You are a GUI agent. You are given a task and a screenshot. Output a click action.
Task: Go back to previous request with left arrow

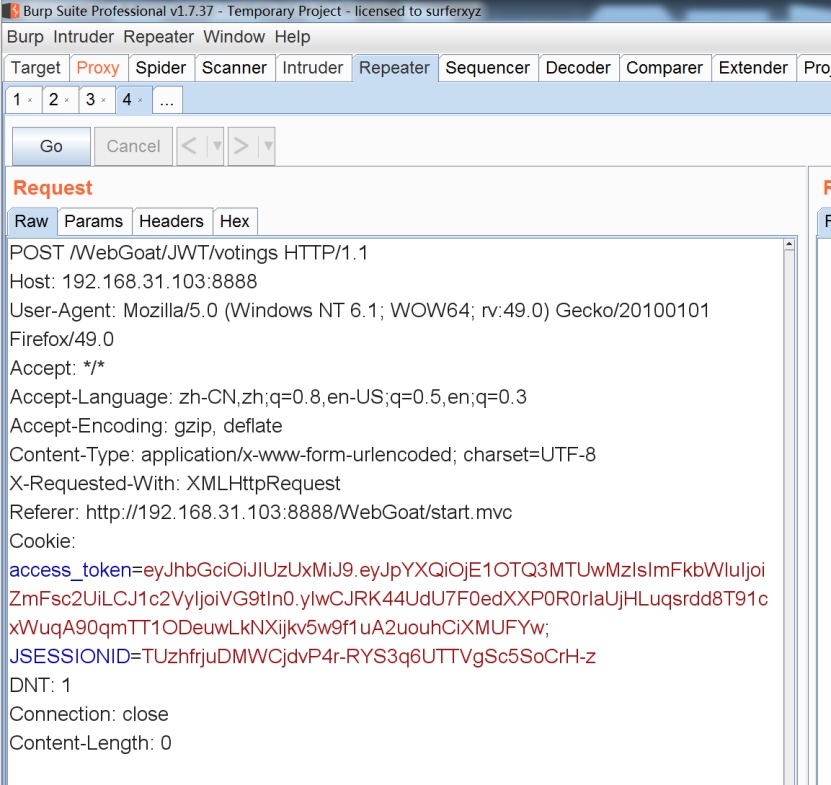coord(190,146)
